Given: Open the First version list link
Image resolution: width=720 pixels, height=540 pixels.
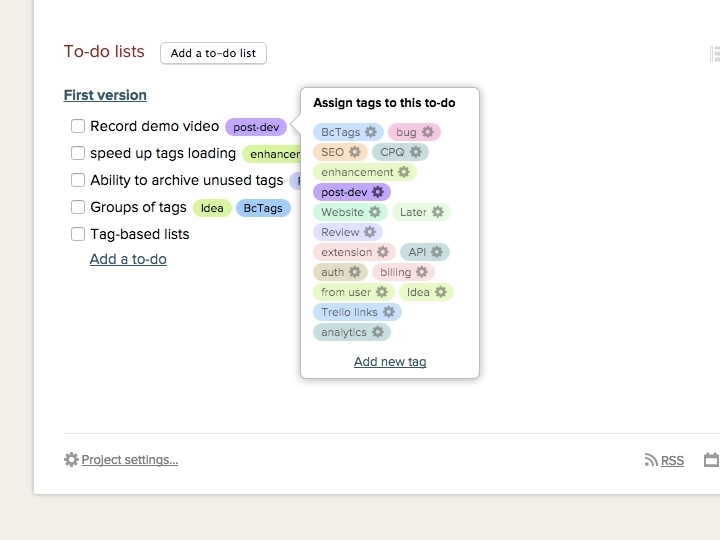Looking at the screenshot, I should coord(105,95).
